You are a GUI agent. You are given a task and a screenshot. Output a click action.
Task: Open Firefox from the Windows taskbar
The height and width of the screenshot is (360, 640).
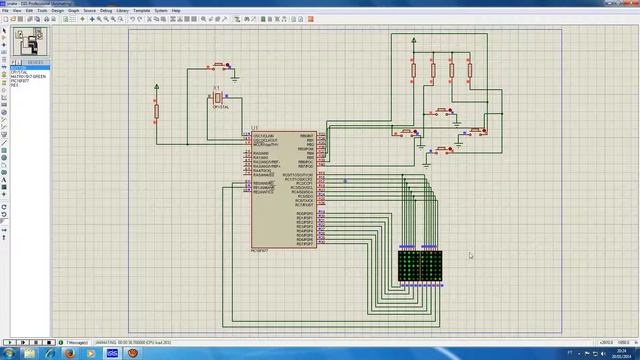click(x=70, y=353)
